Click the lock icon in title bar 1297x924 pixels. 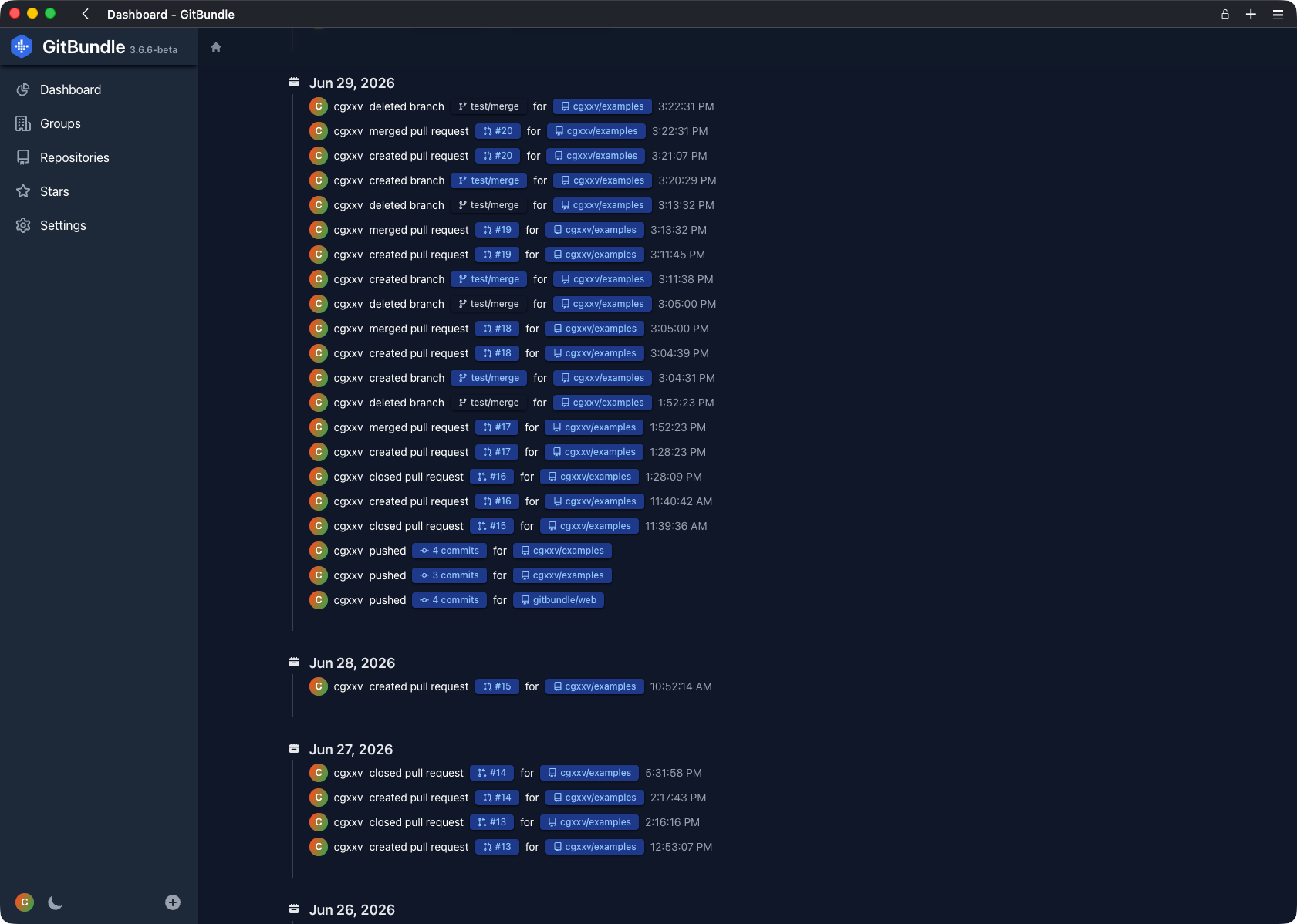coord(1224,14)
